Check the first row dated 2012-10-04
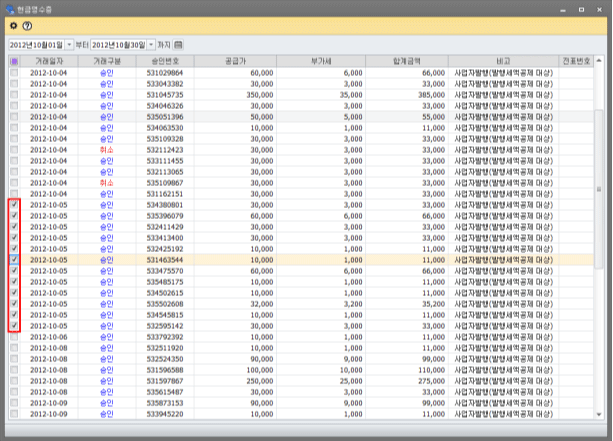 pos(14,73)
